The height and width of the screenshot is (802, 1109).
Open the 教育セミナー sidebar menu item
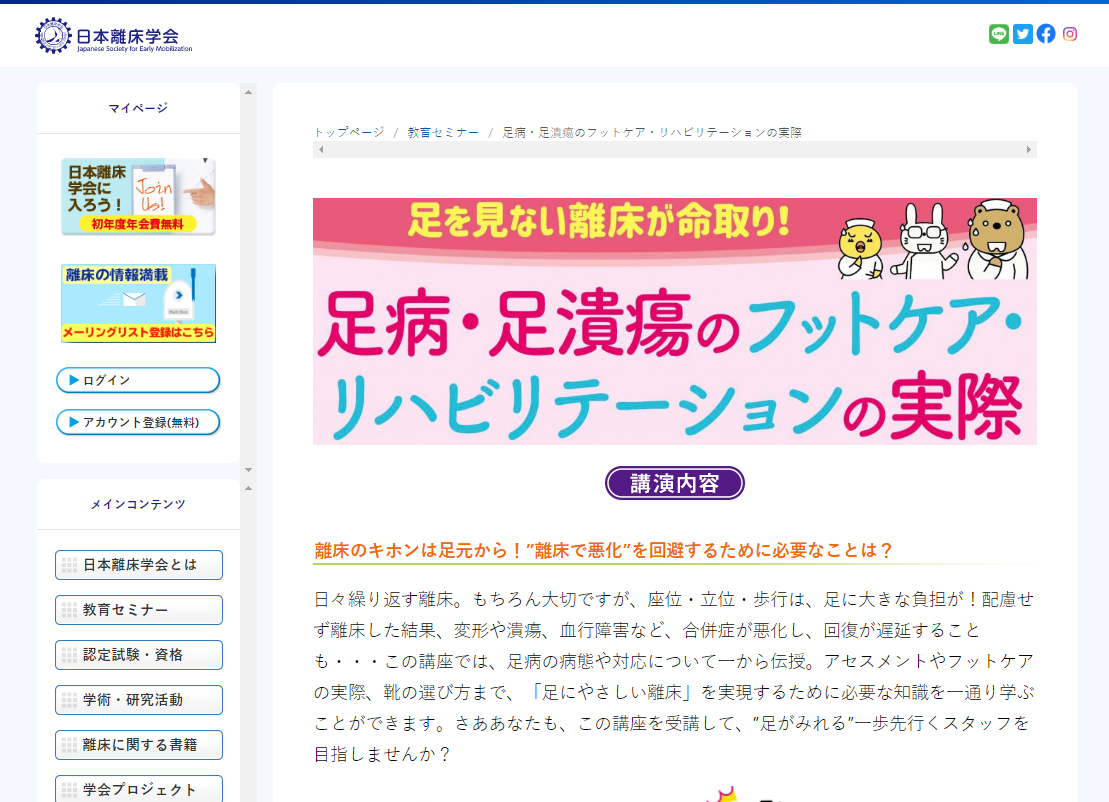(x=139, y=610)
